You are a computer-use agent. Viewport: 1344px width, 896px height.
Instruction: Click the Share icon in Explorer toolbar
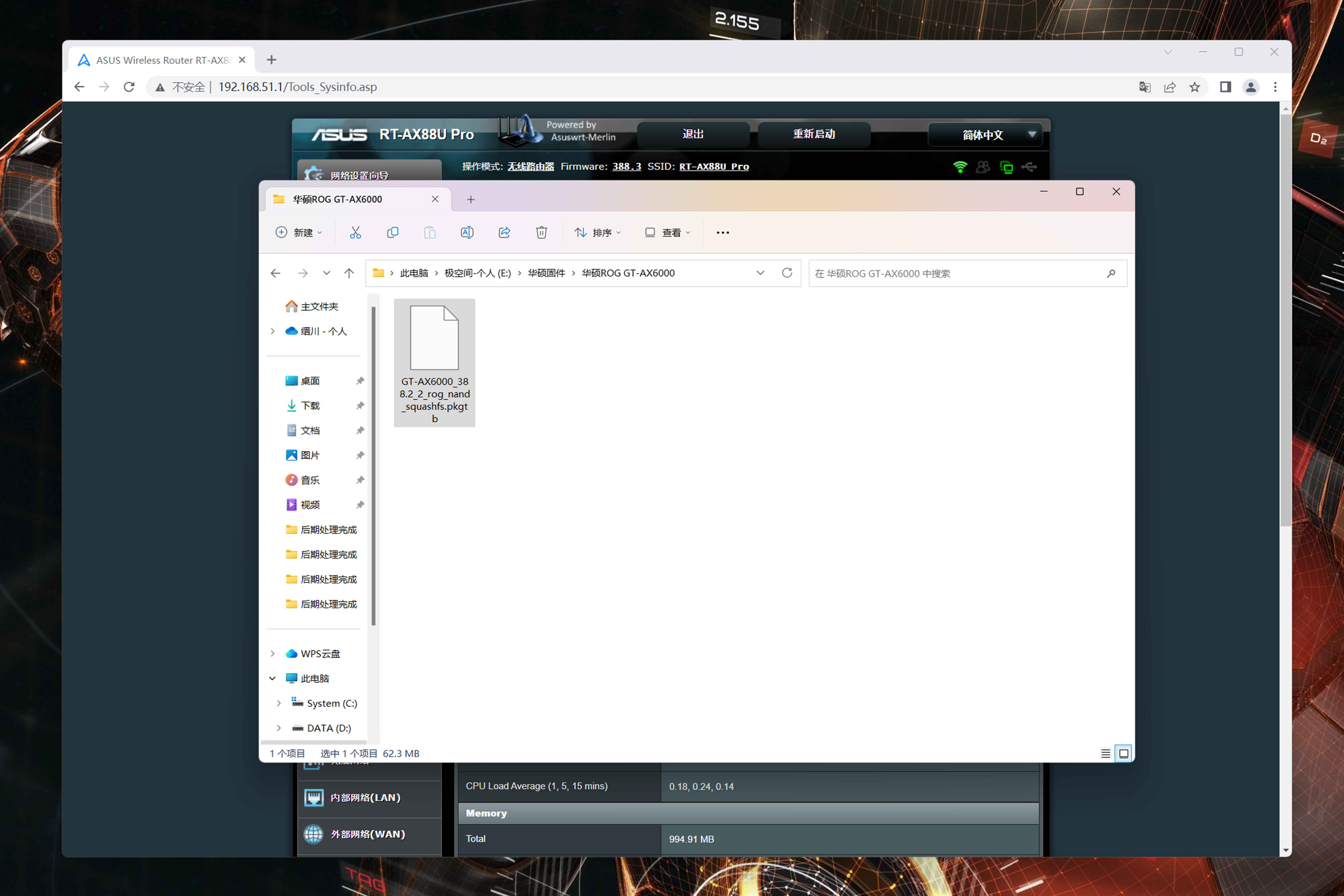pos(504,233)
